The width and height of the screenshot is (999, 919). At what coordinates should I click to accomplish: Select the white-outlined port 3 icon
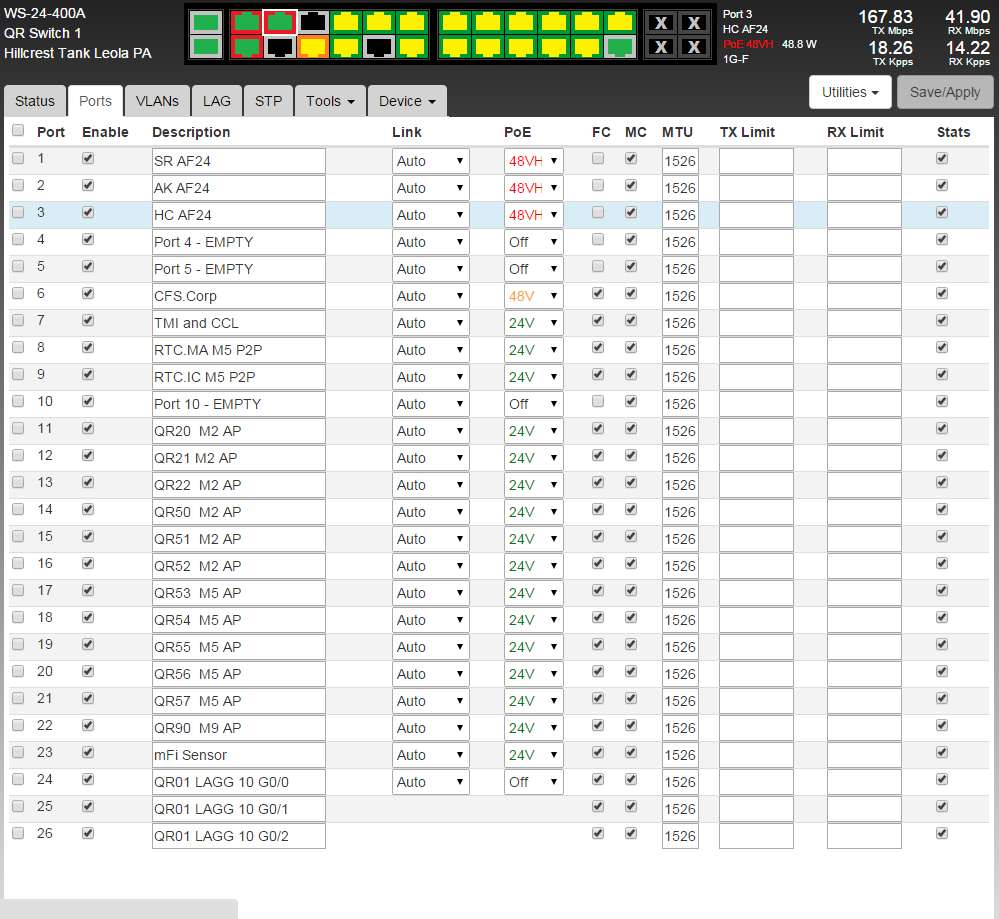(x=279, y=22)
